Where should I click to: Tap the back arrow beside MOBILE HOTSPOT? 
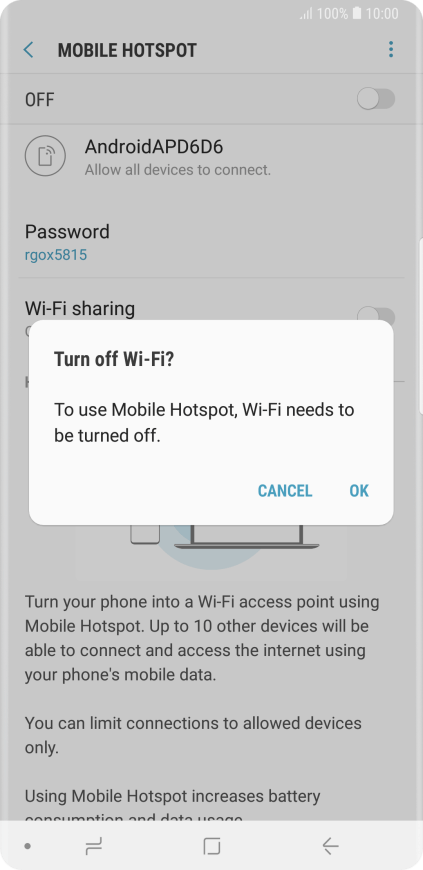click(28, 50)
